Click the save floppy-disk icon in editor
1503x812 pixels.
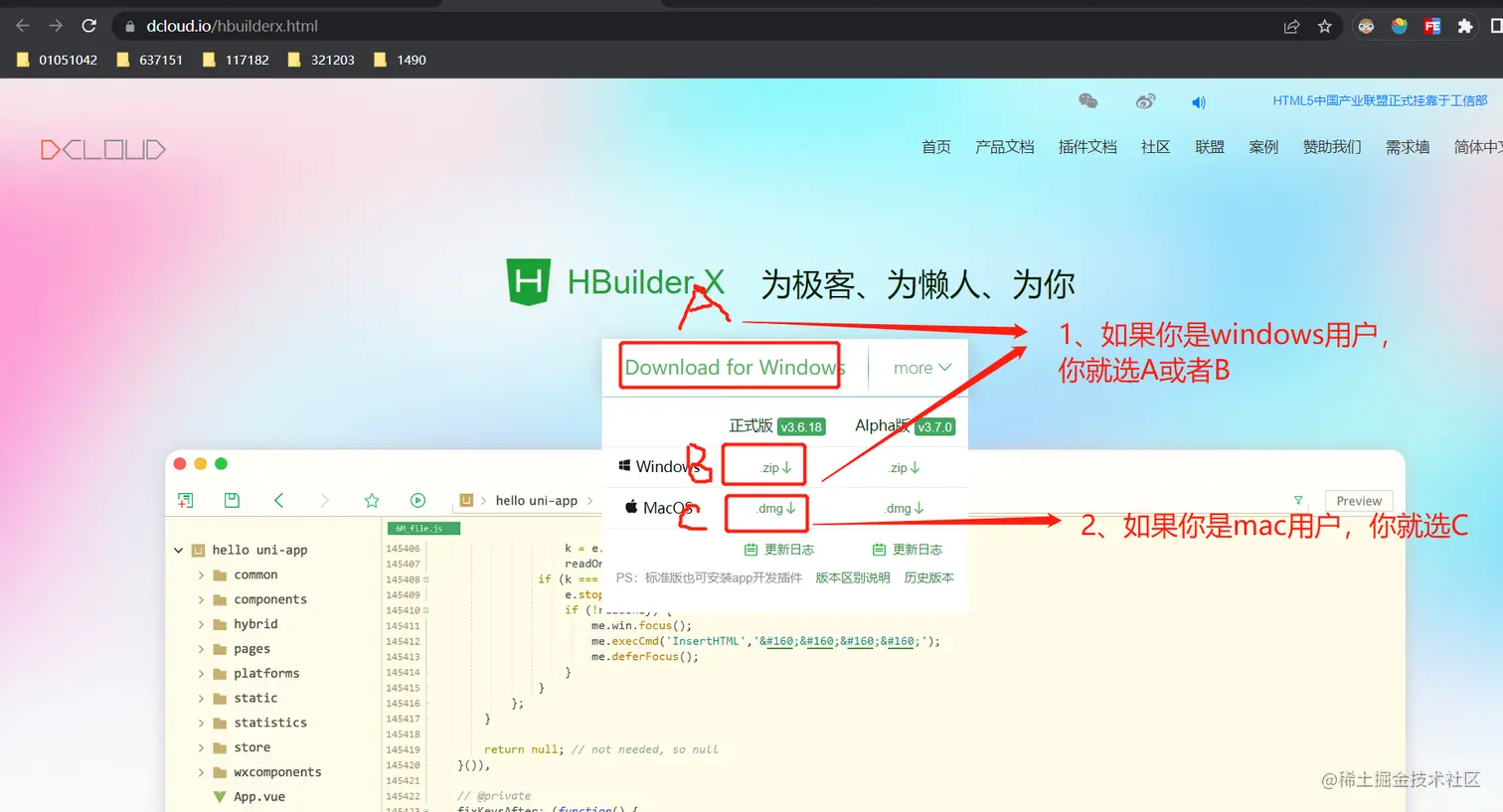pos(232,500)
